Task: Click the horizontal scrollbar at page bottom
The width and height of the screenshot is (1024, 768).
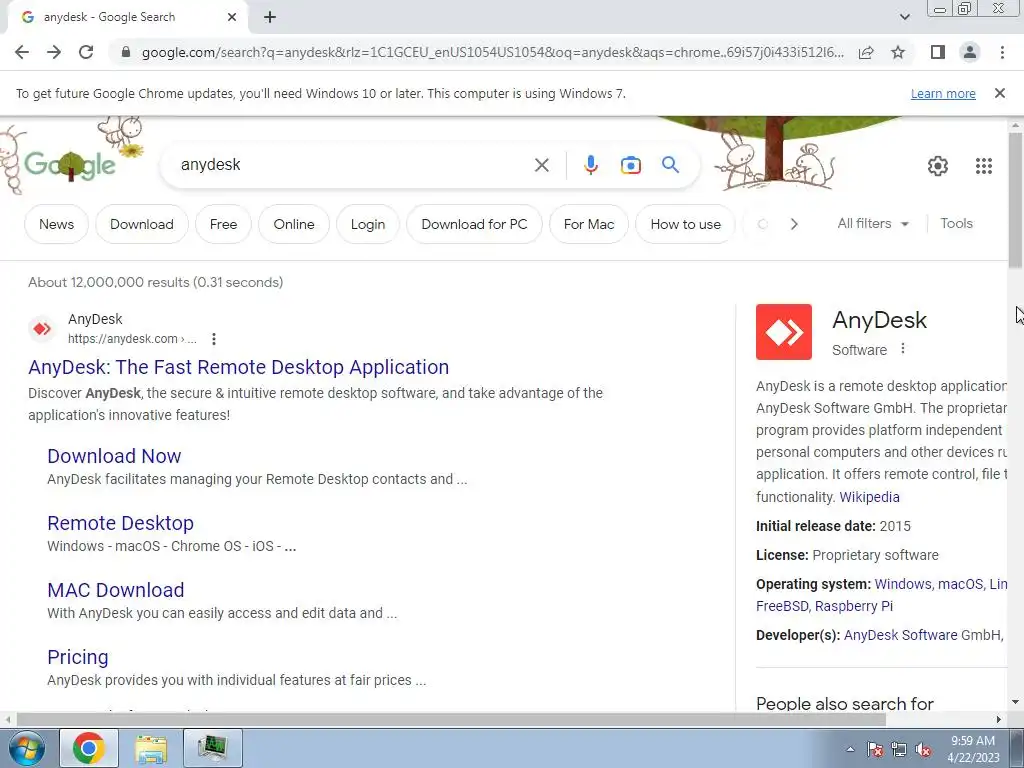Action: coord(451,720)
